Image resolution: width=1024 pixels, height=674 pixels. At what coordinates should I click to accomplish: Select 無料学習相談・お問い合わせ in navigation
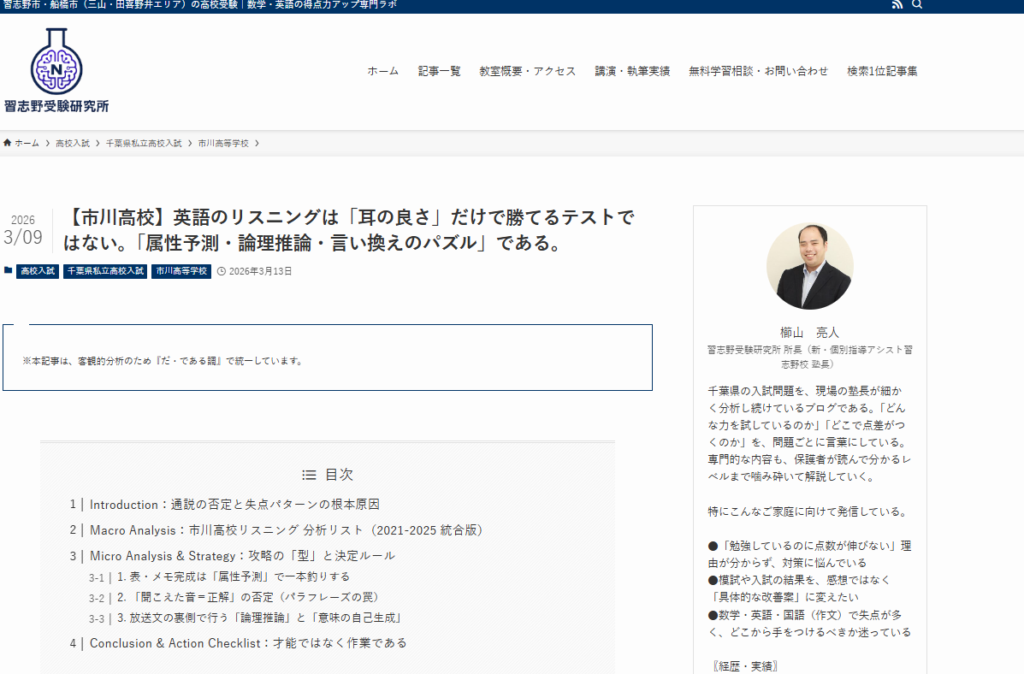coord(758,71)
